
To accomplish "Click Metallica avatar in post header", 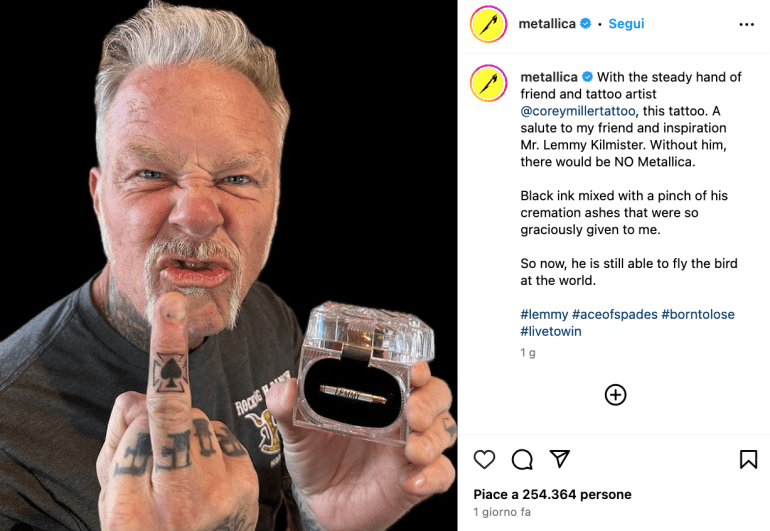I will (x=489, y=24).
